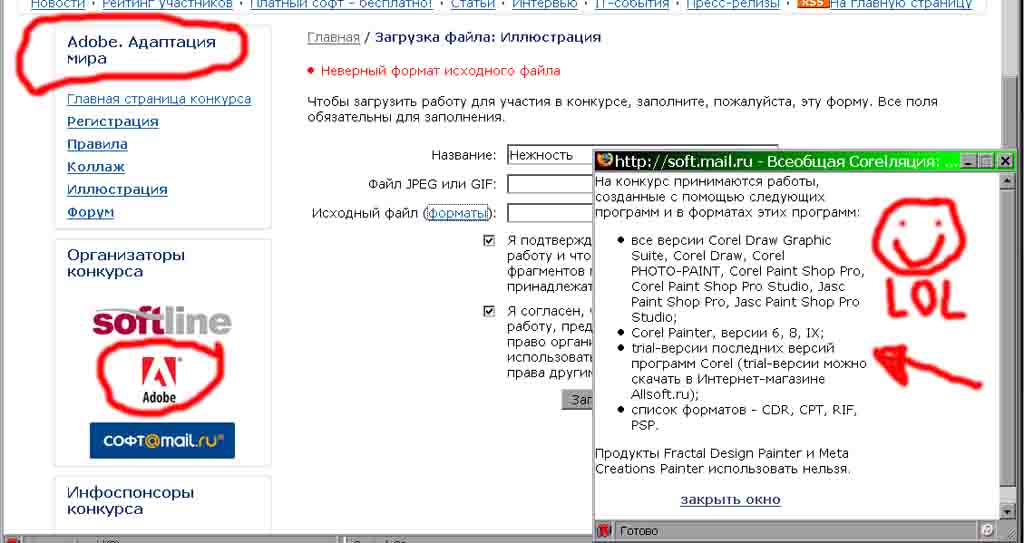Screen dimensions: 1024x543
Task: Maximize the soft.mail.ru popup window
Action: tap(987, 161)
